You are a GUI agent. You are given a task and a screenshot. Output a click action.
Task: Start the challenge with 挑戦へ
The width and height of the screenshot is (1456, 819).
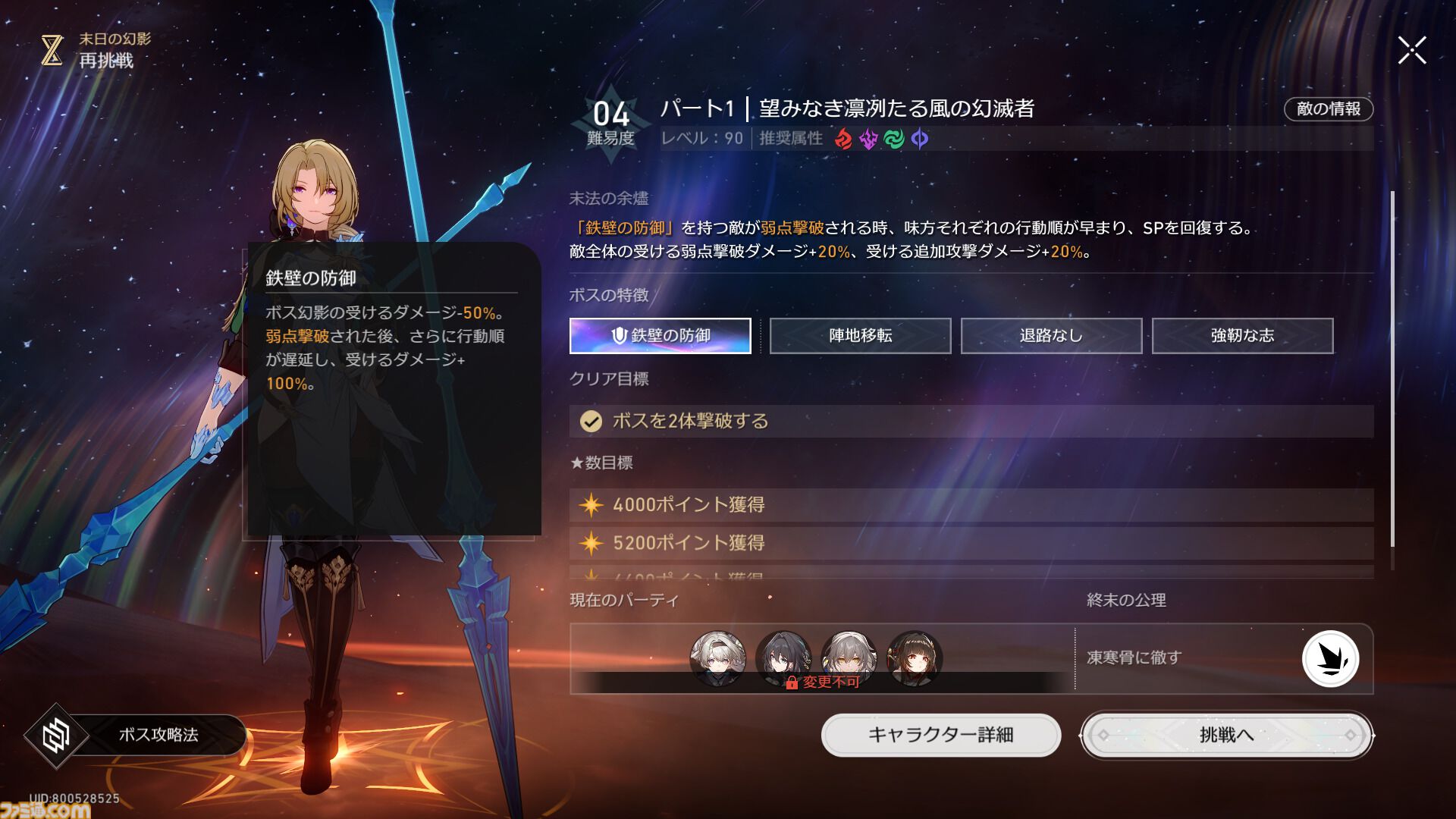coord(1227,735)
